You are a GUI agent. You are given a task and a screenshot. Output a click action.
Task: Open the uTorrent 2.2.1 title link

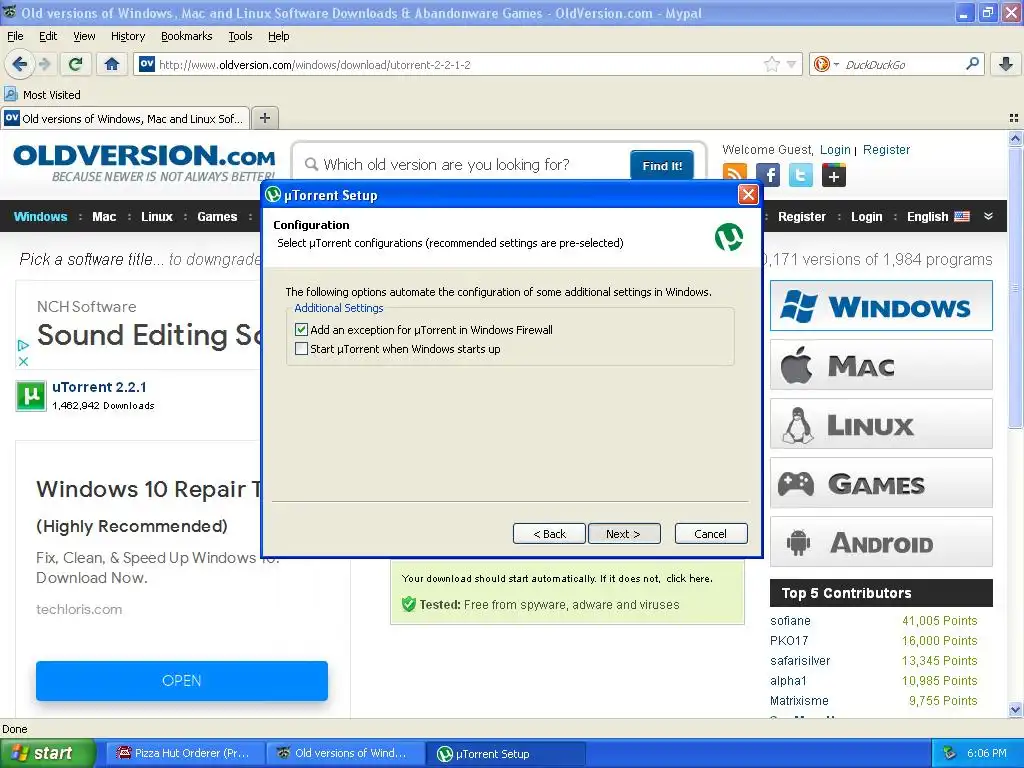pos(99,387)
